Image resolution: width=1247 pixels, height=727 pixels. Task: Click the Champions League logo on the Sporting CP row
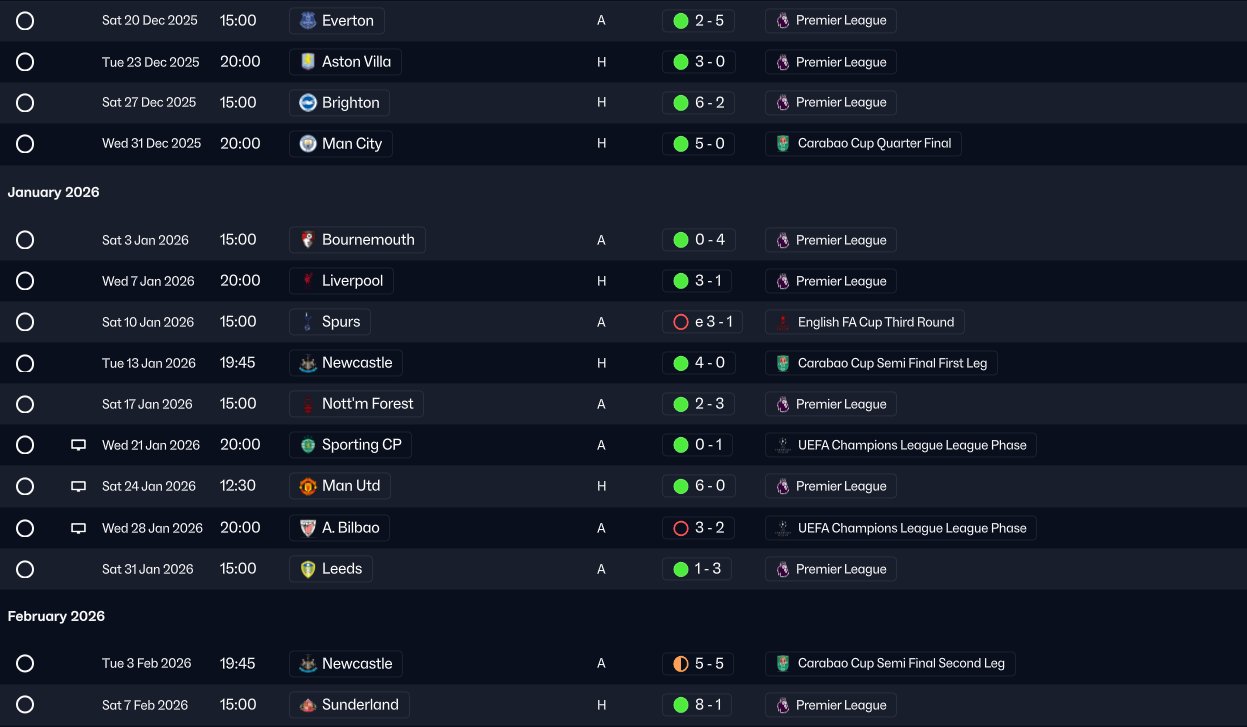[782, 445]
